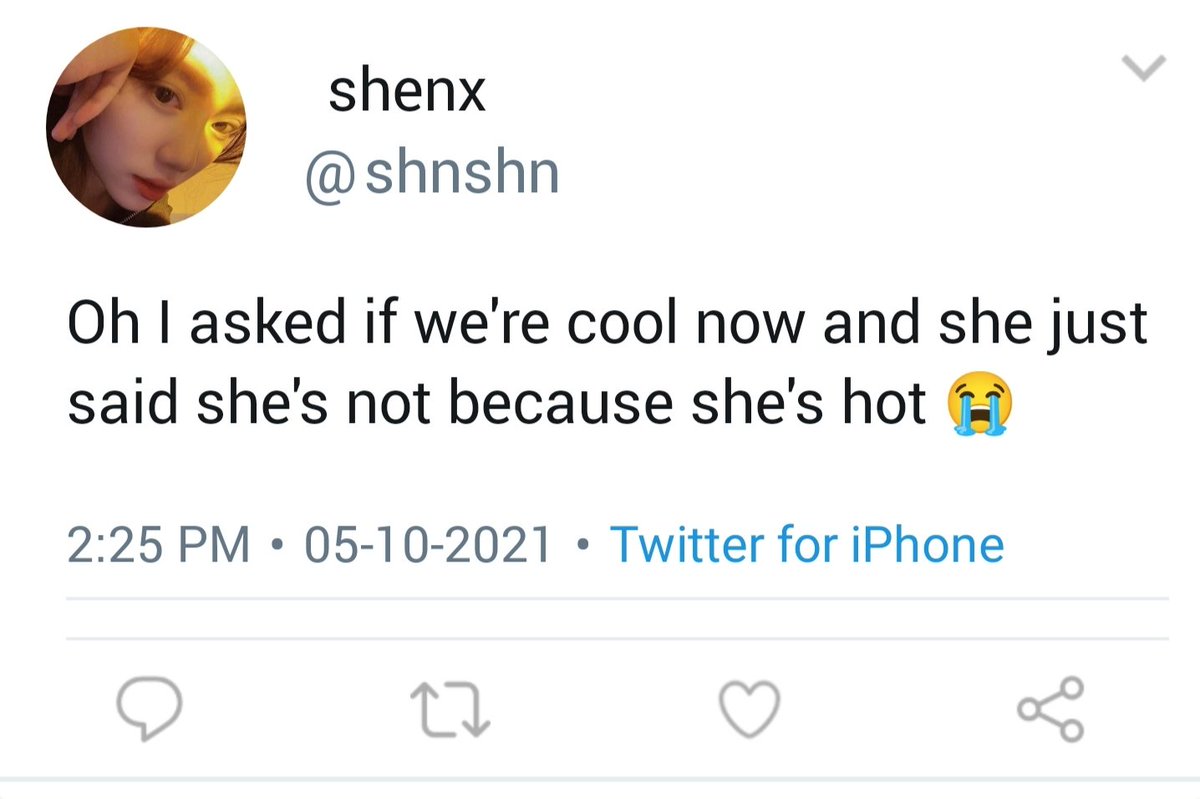
Task: Open the @shnshn handle
Action: pyautogui.click(x=432, y=174)
